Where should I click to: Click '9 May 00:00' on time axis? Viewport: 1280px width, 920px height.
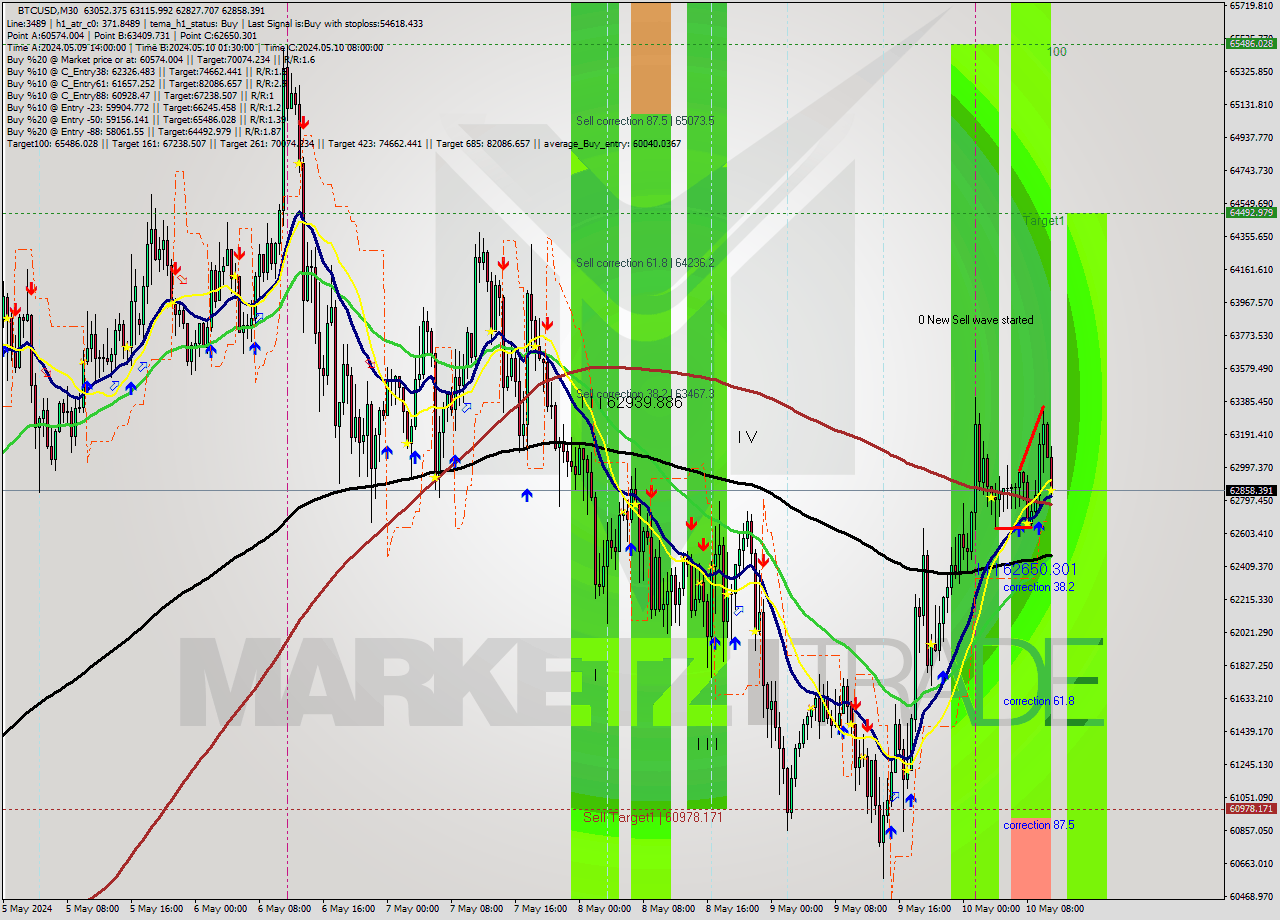[x=796, y=909]
